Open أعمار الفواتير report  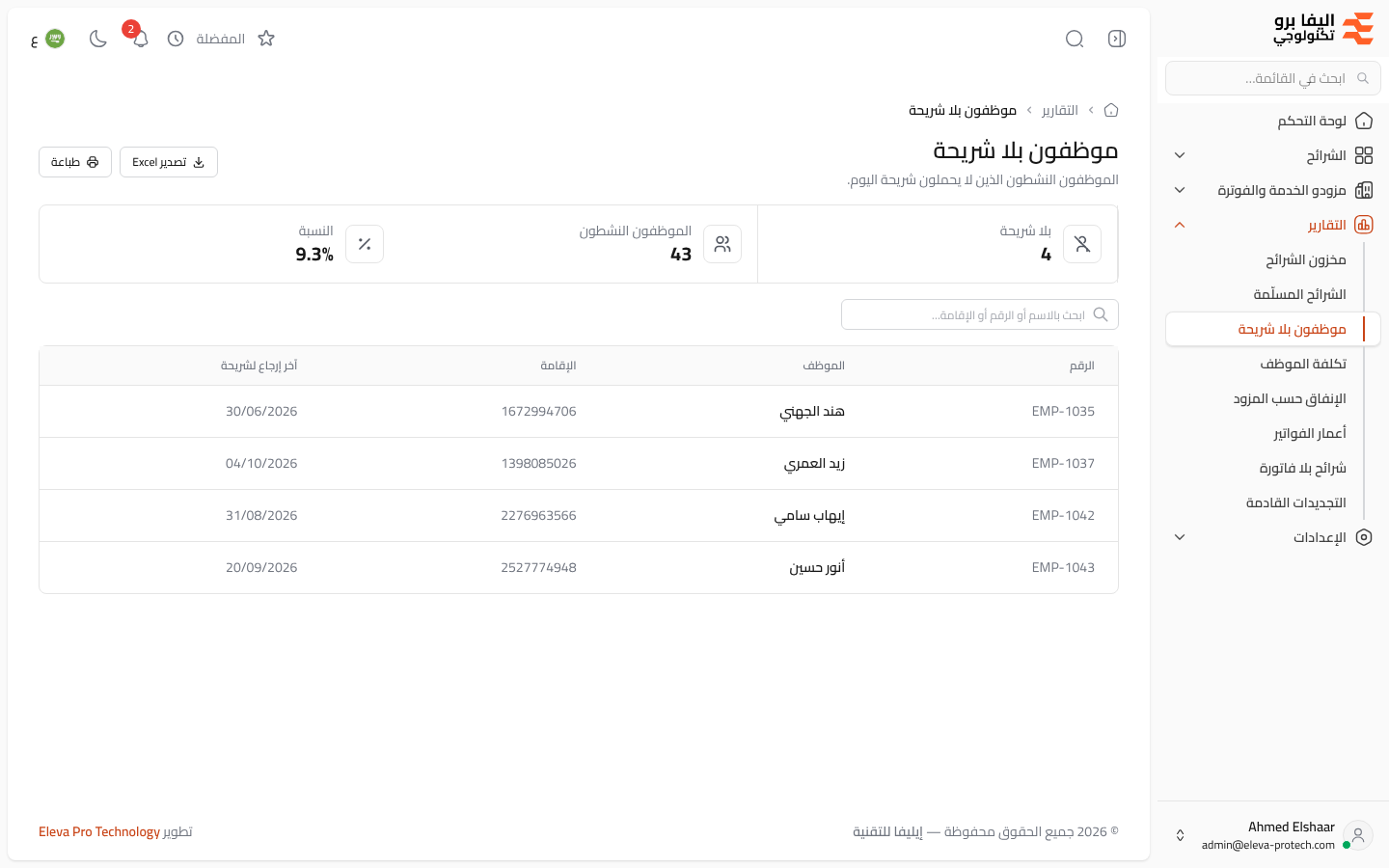point(1310,433)
